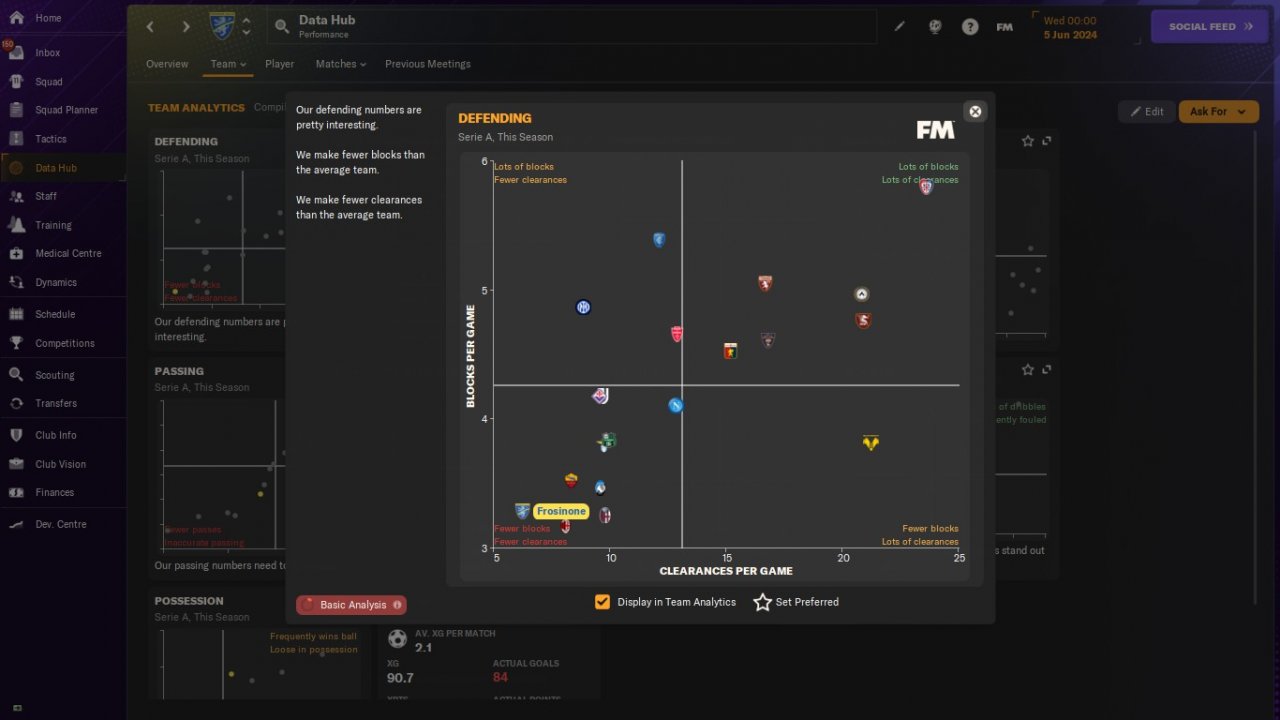The image size is (1280, 720).
Task: Click the background Defending mini chart thumbnail
Action: coord(224,237)
